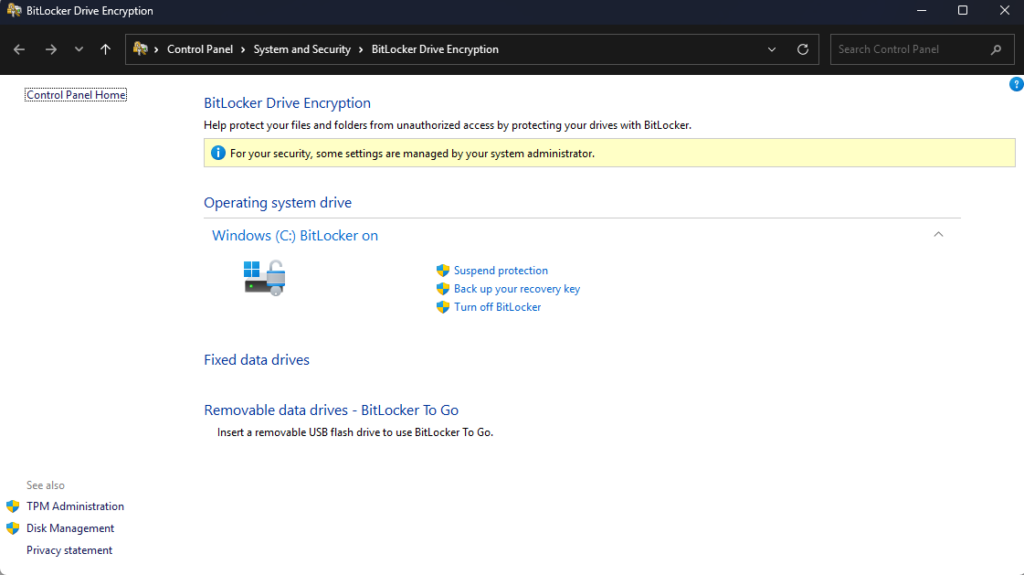This screenshot has width=1024, height=575.
Task: Click shield icon beside TPM Administration
Action: point(13,506)
